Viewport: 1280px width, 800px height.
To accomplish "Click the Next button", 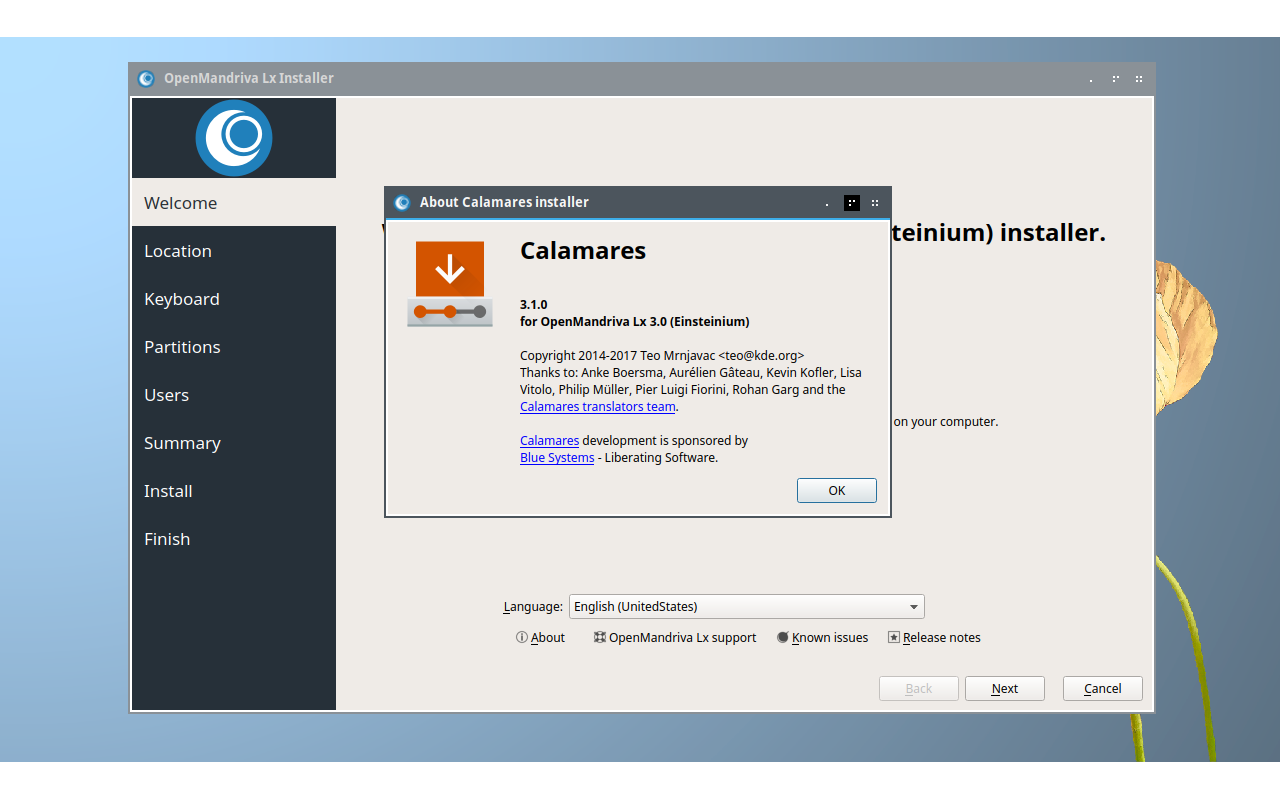I will [1004, 688].
